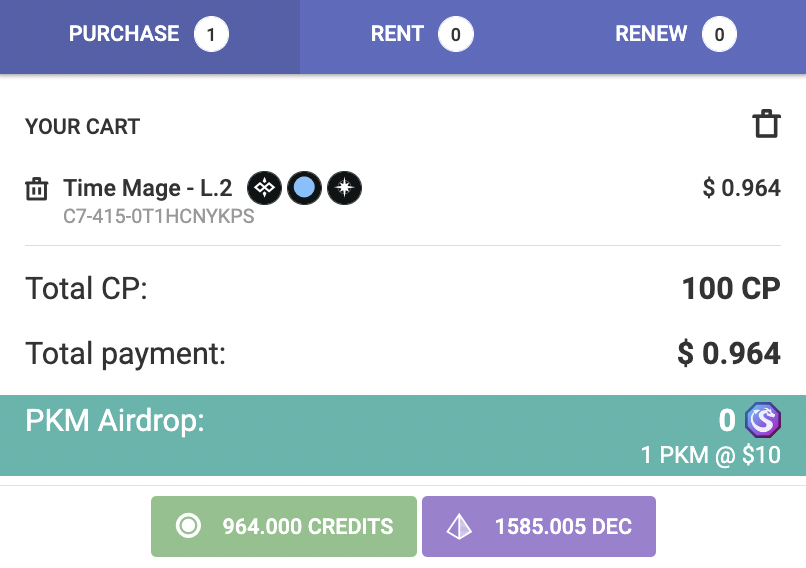Click the circle icon on the Credits button

[188, 526]
